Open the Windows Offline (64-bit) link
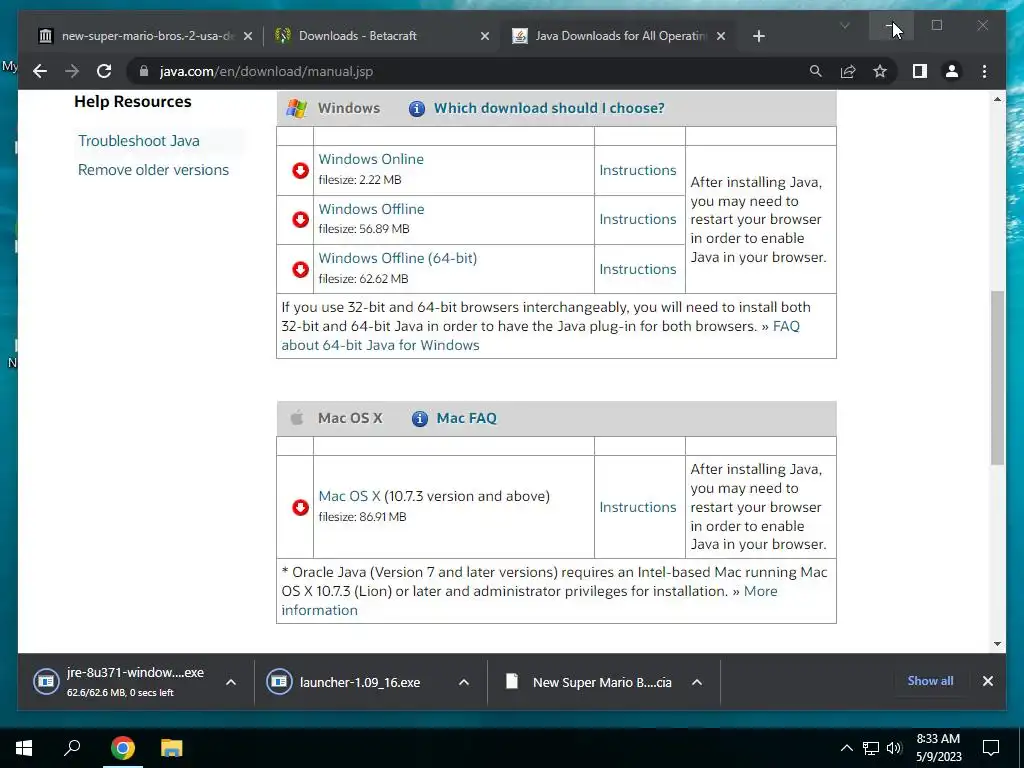Viewport: 1024px width, 768px height. pos(398,258)
